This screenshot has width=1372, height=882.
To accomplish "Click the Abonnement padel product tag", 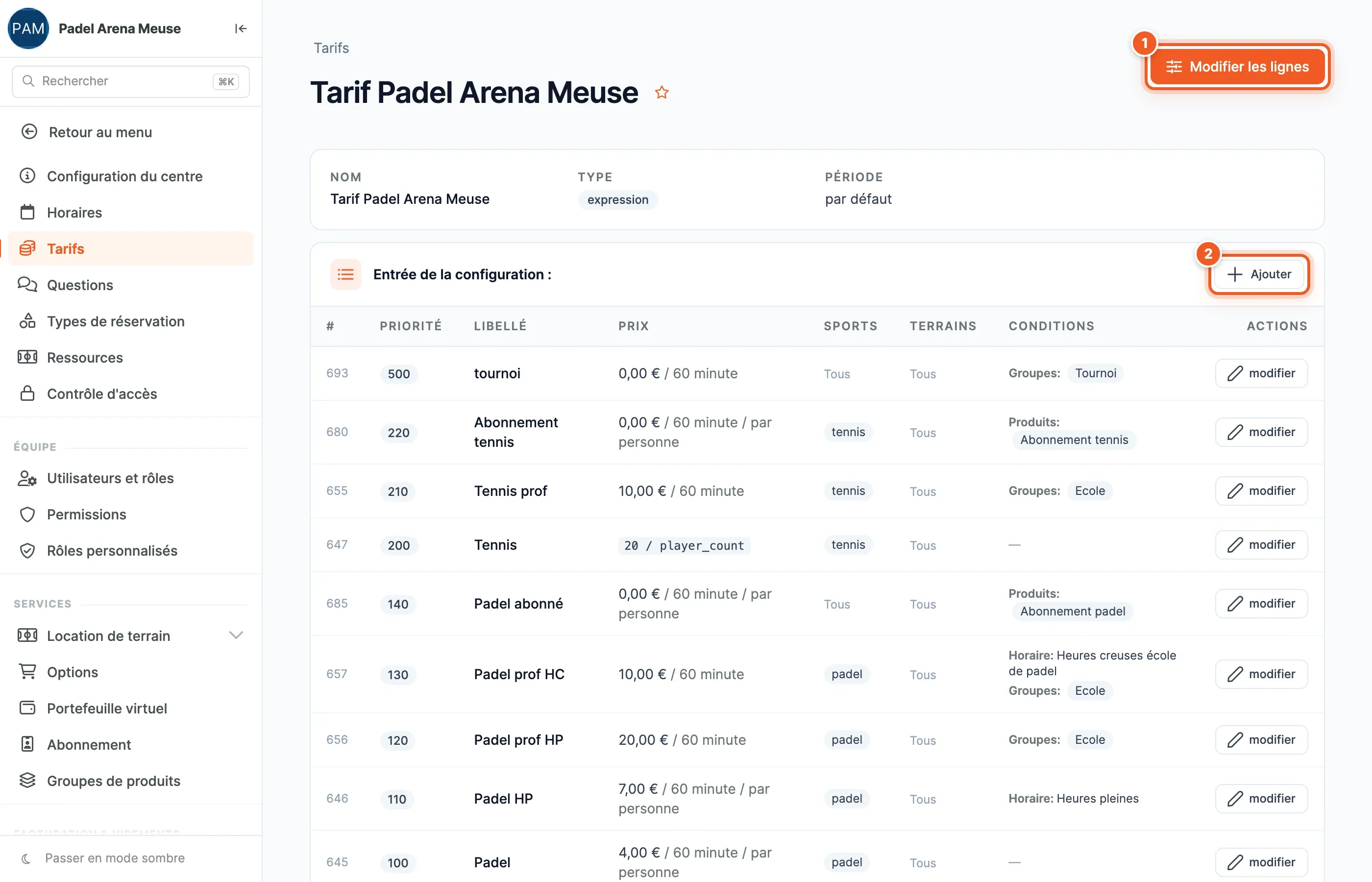I will pyautogui.click(x=1072, y=611).
